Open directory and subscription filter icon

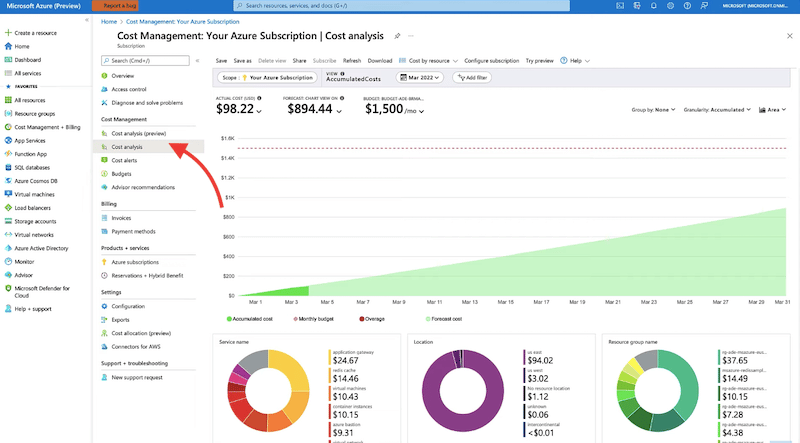(637, 6)
